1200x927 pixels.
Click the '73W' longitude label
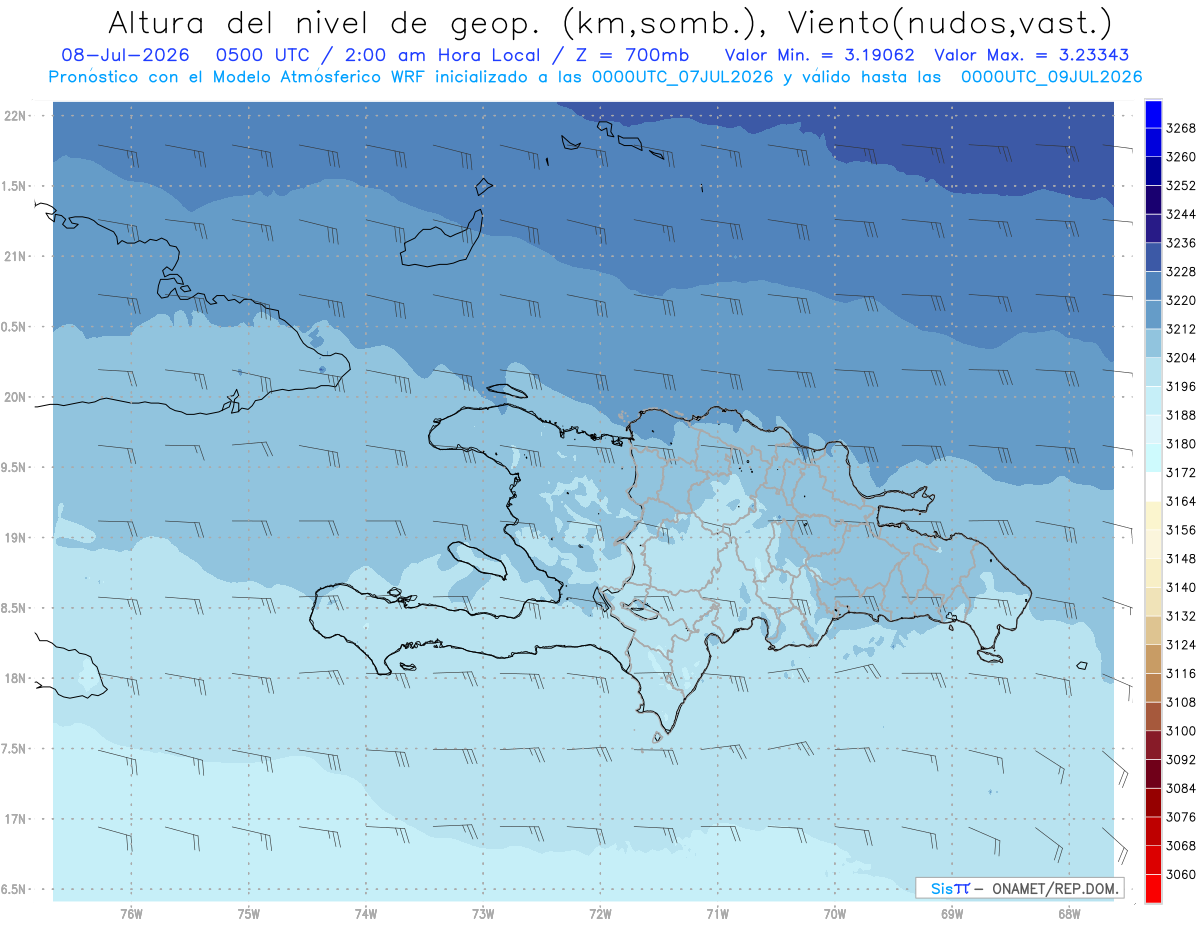pyautogui.click(x=483, y=913)
